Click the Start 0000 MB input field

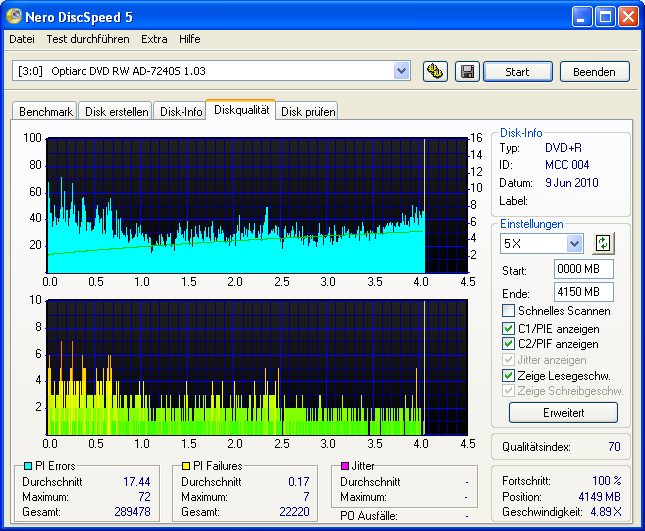pos(583,269)
